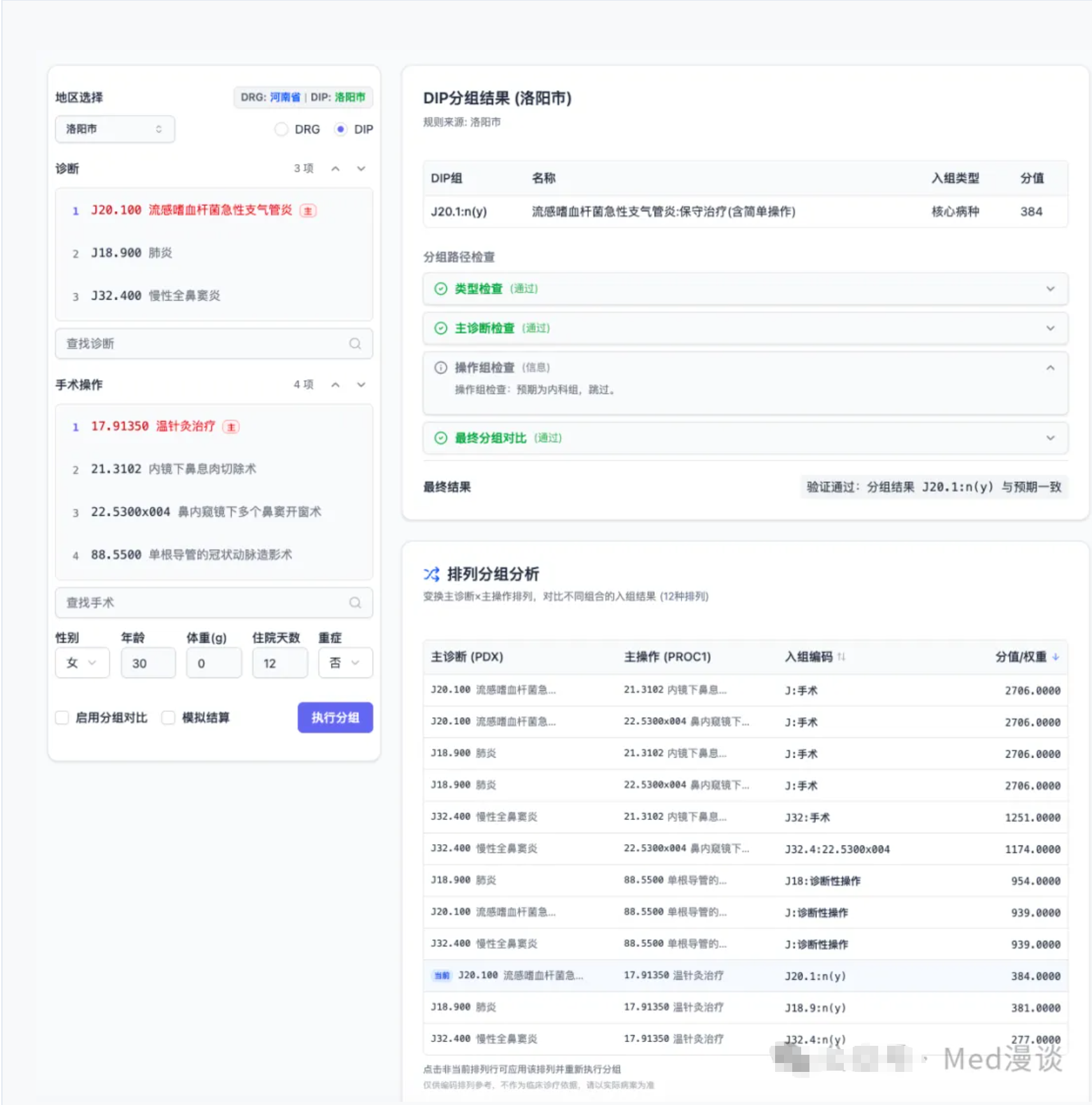
Task: Tick the 模拟结算 checkbox
Action: pos(169,718)
